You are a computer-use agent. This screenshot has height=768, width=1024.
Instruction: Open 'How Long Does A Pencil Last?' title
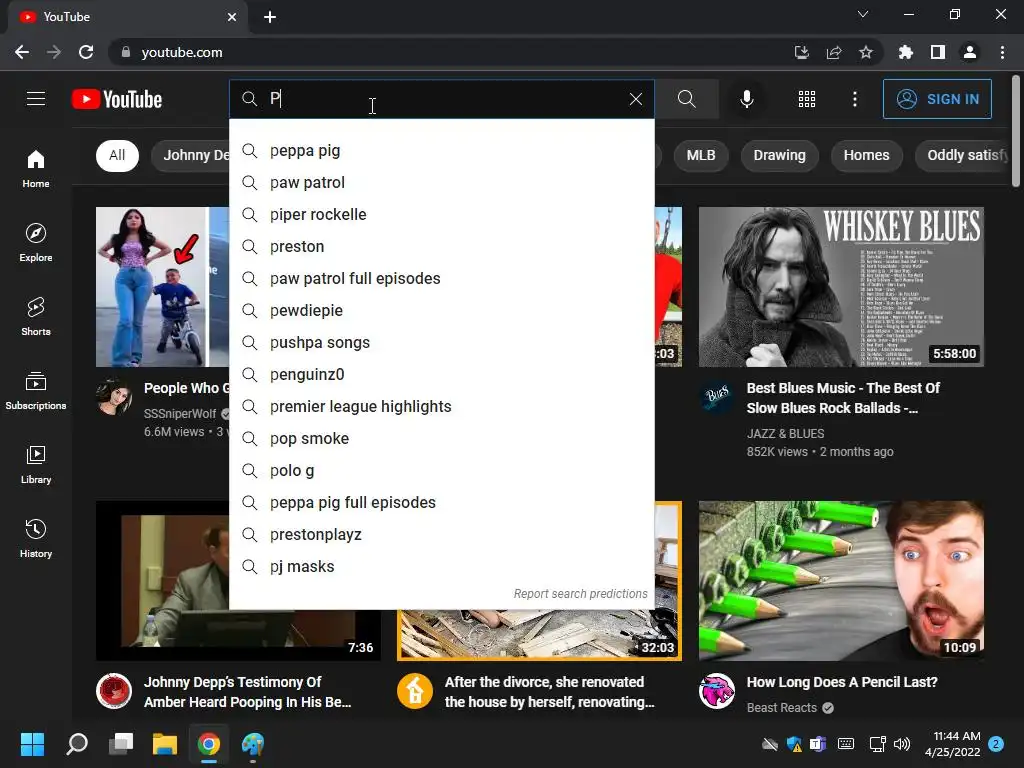click(842, 682)
